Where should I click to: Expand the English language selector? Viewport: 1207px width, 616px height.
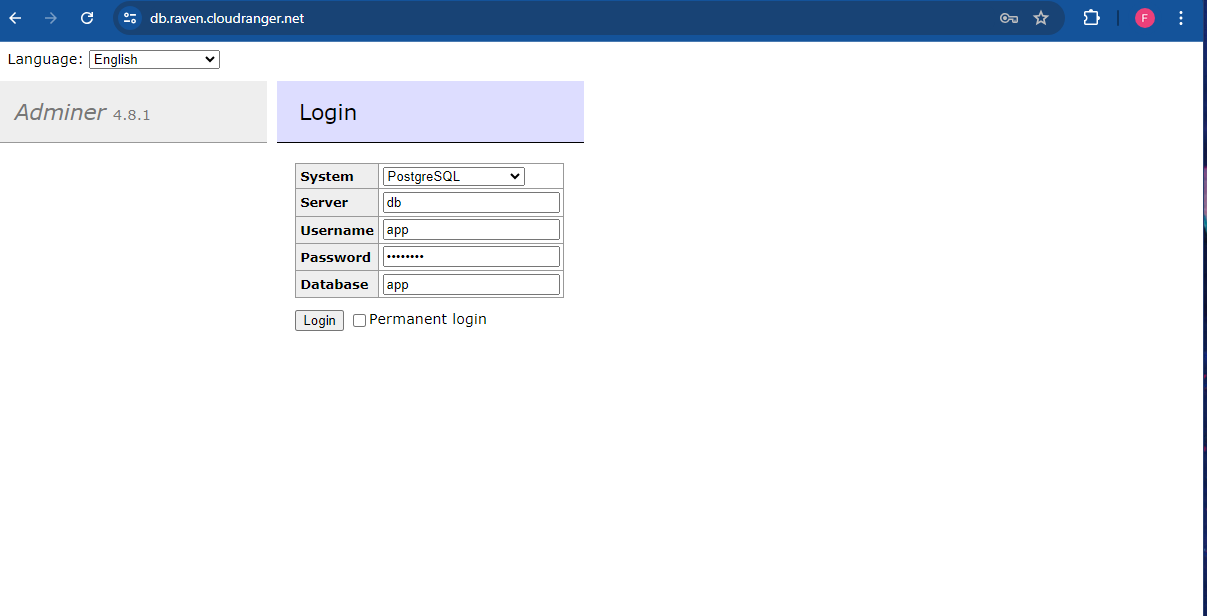(x=153, y=59)
